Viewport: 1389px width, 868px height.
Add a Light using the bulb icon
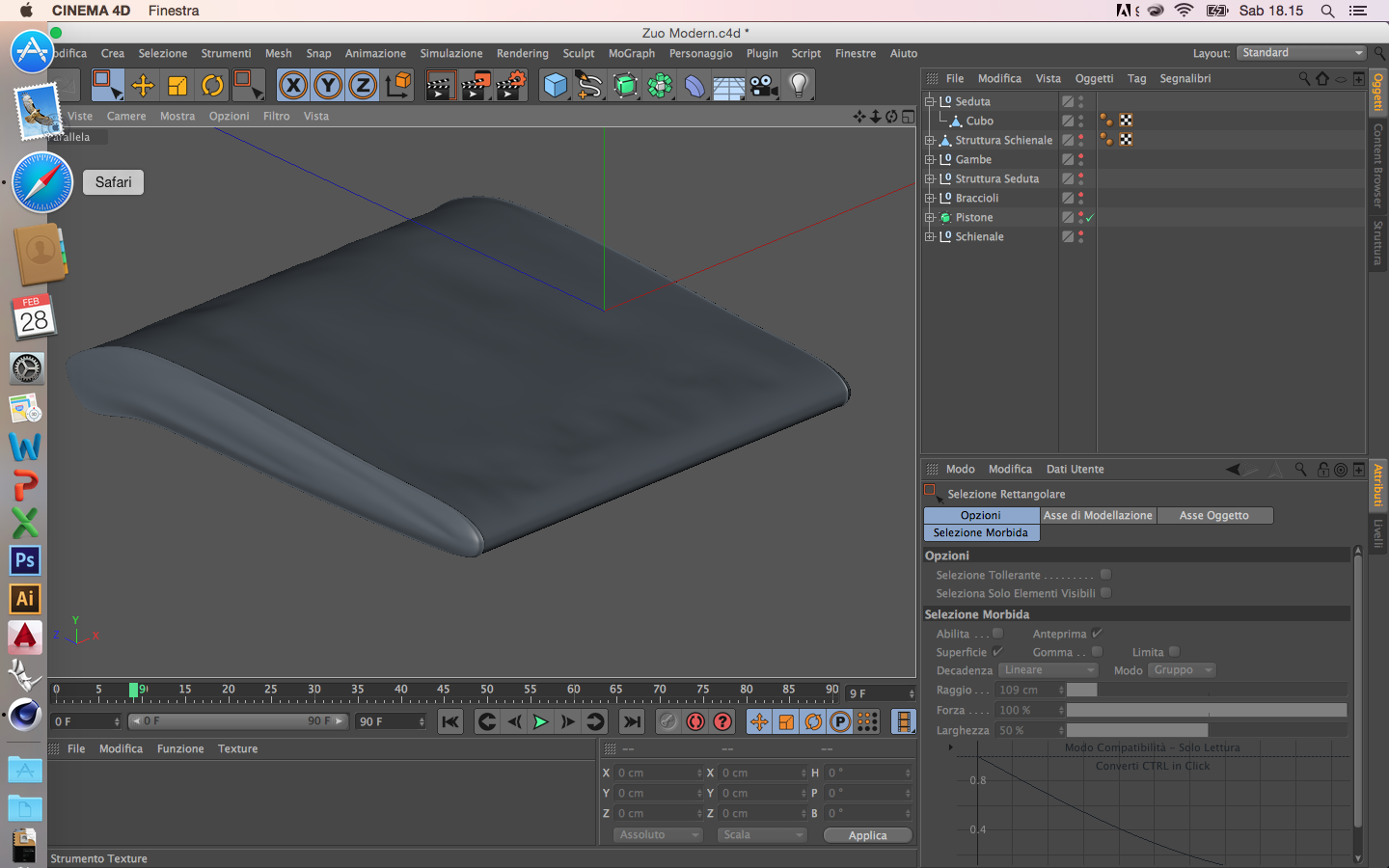point(799,86)
